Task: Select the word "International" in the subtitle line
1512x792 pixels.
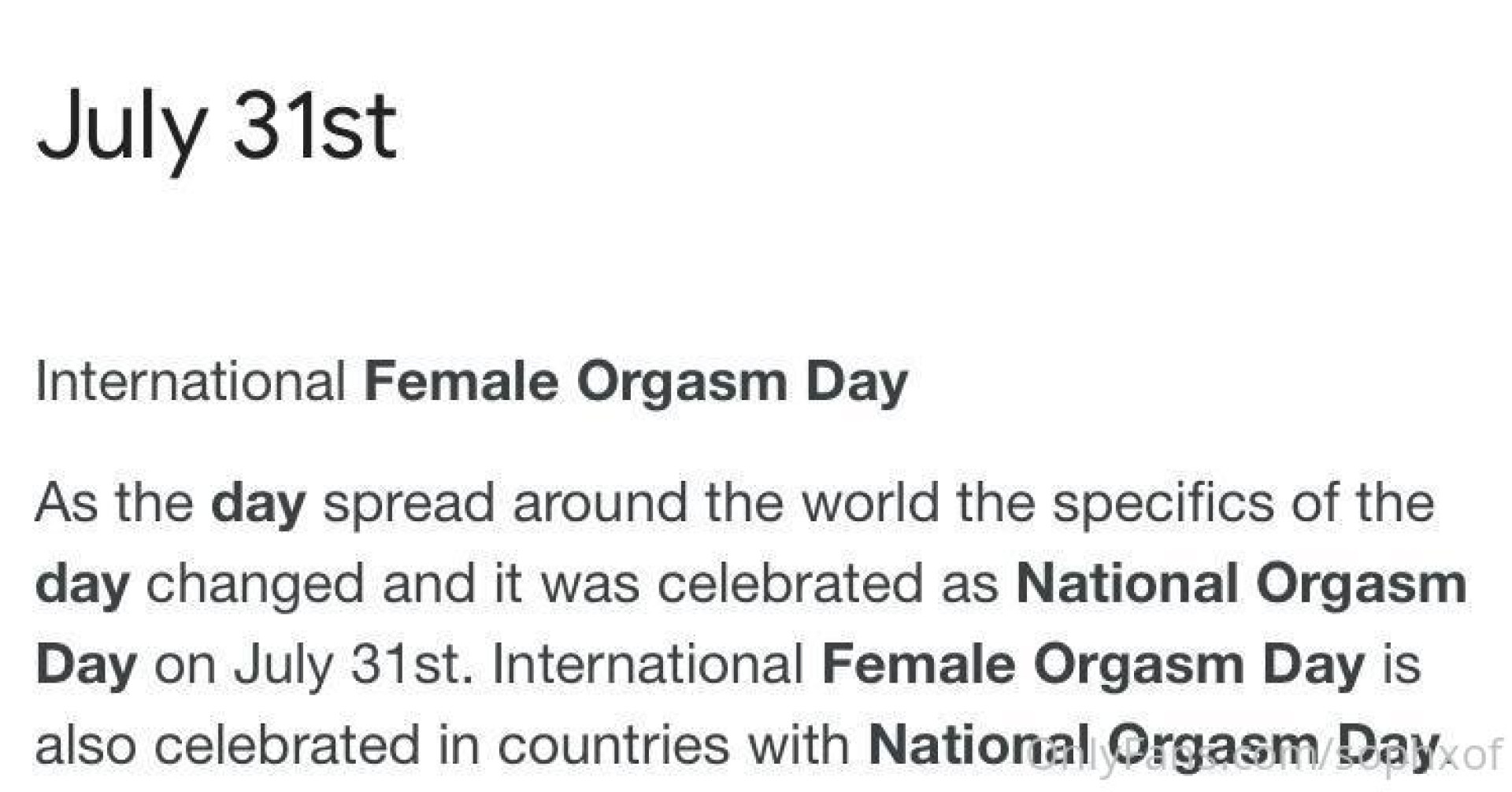Action: pos(191,382)
